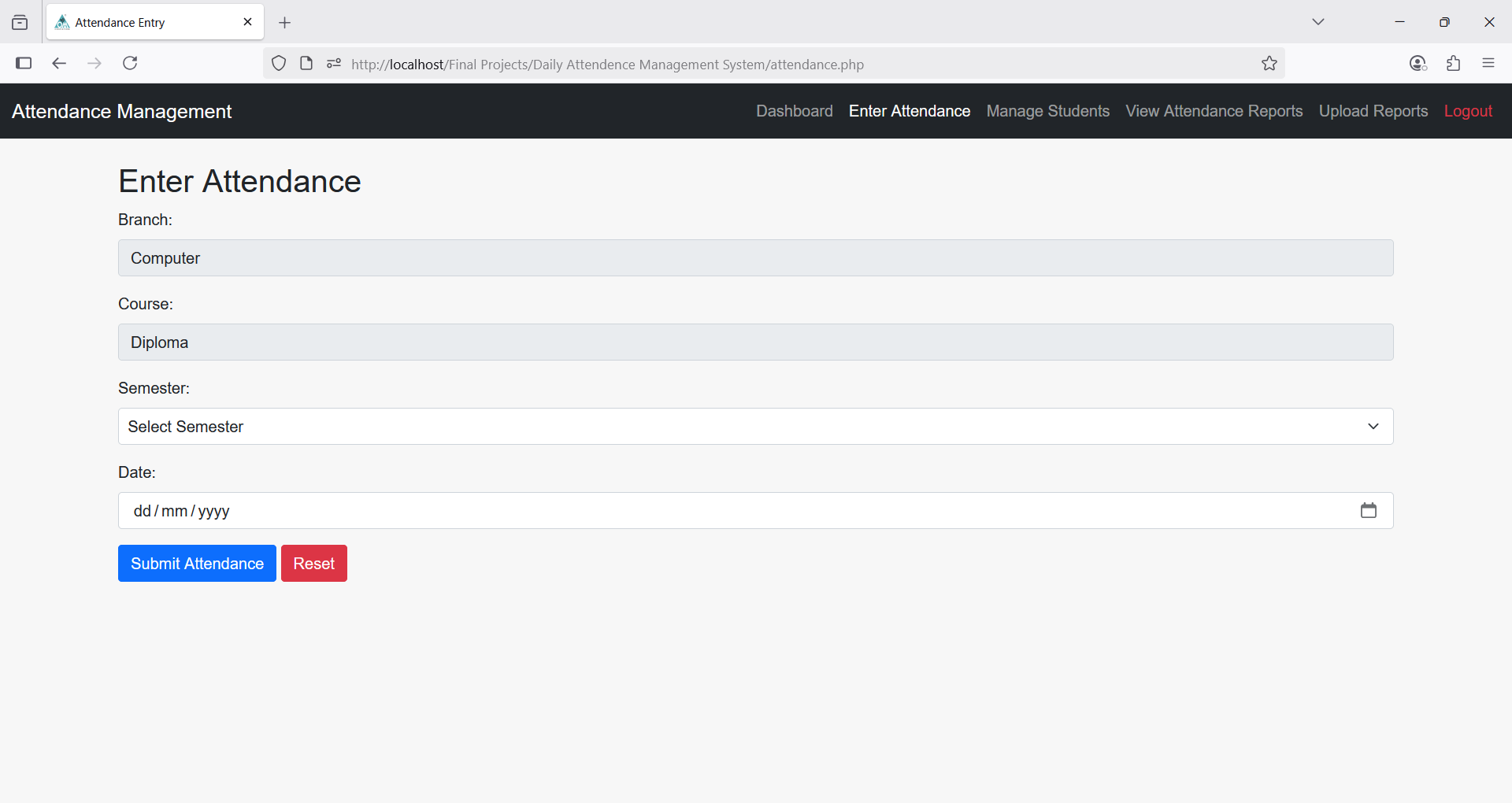The height and width of the screenshot is (803, 1512).
Task: Open a new tab with plus icon
Action: click(x=285, y=23)
